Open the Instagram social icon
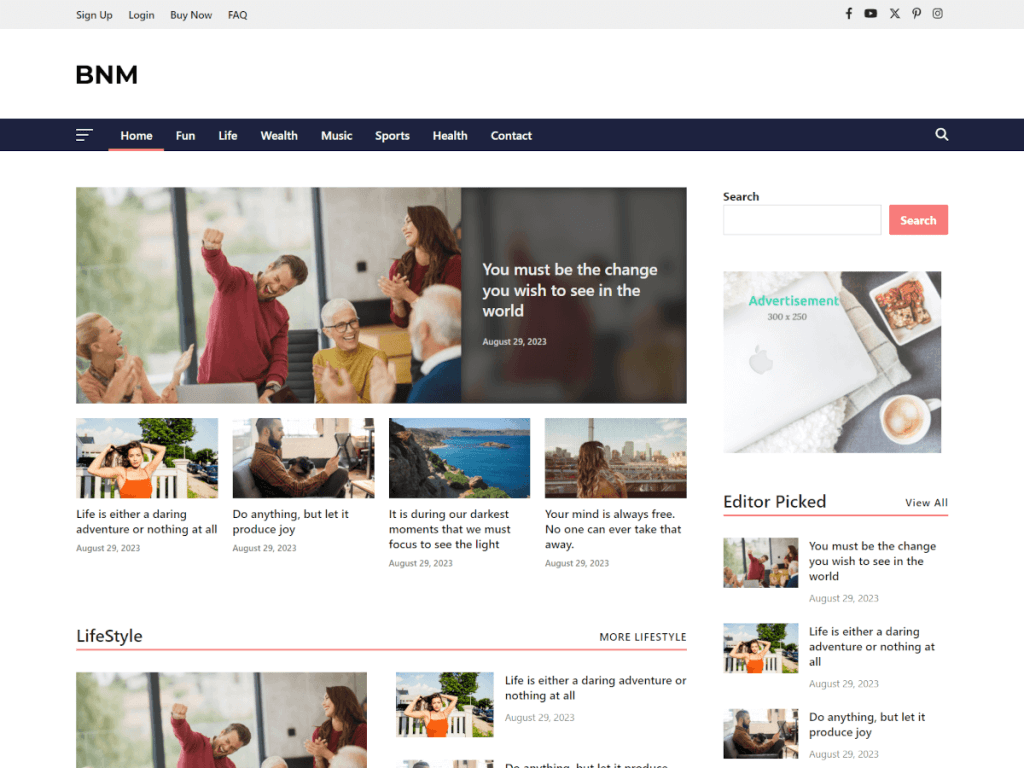This screenshot has height=768, width=1024. pyautogui.click(x=937, y=14)
